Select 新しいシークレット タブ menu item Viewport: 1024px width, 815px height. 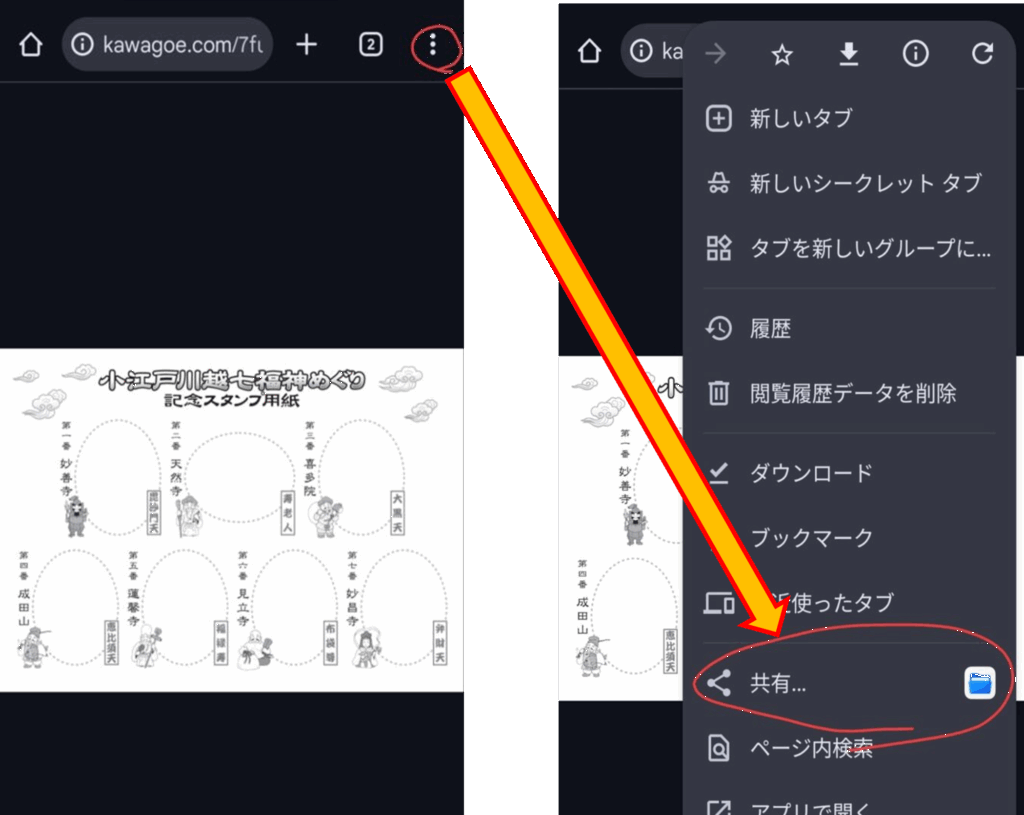[x=864, y=183]
